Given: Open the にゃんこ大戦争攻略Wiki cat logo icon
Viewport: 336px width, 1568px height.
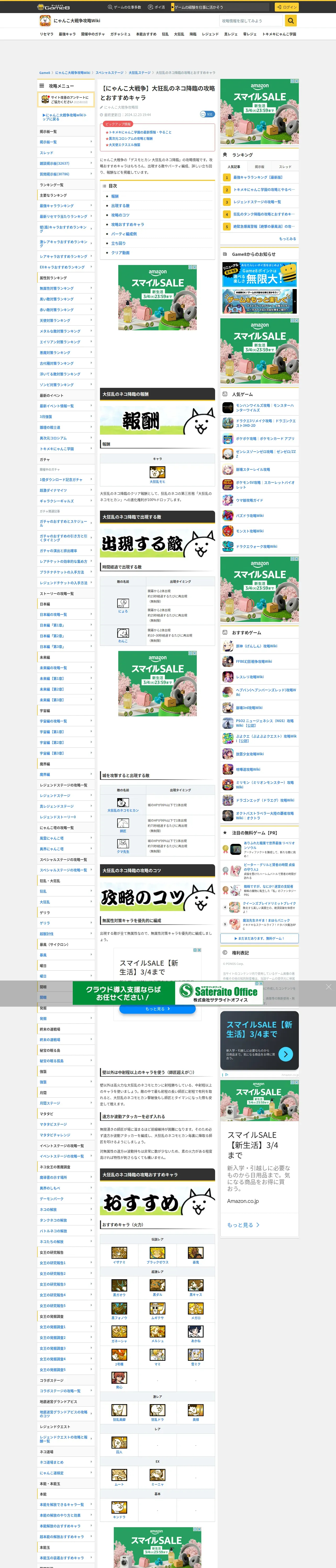Looking at the screenshot, I should click(45, 21).
